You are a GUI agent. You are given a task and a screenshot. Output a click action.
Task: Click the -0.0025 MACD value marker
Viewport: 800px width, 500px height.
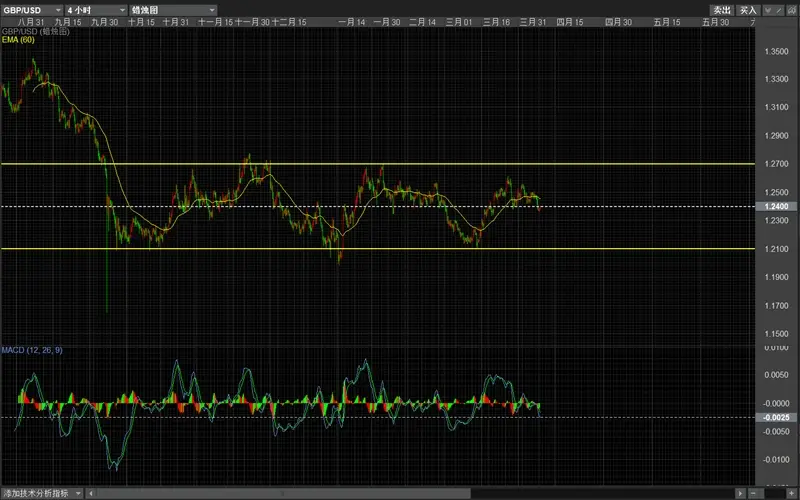[x=776, y=417]
